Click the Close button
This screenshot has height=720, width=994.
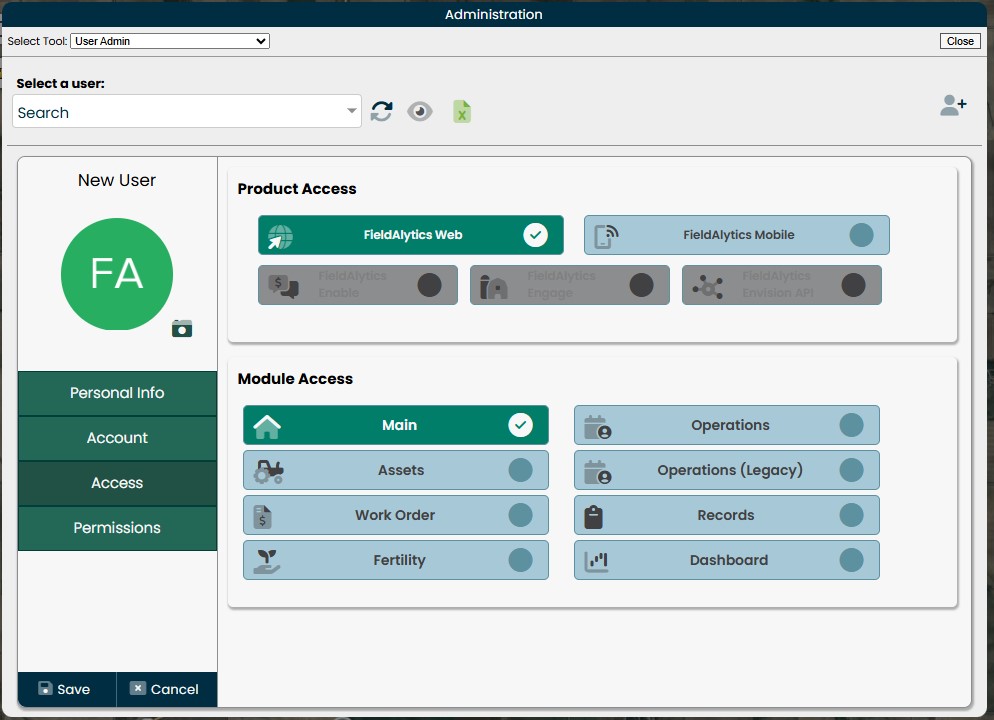960,41
